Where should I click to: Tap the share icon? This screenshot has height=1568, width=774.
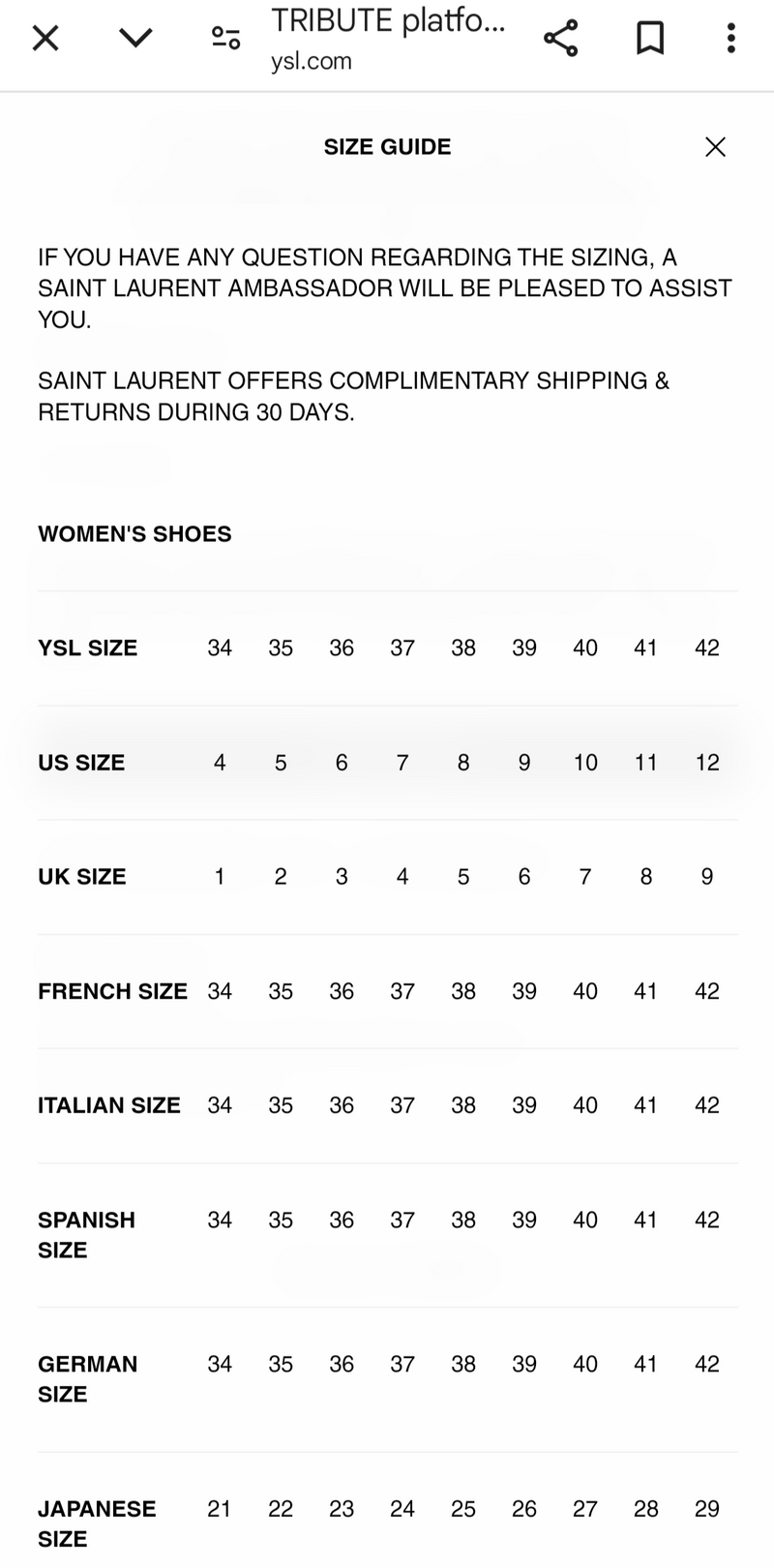(560, 39)
